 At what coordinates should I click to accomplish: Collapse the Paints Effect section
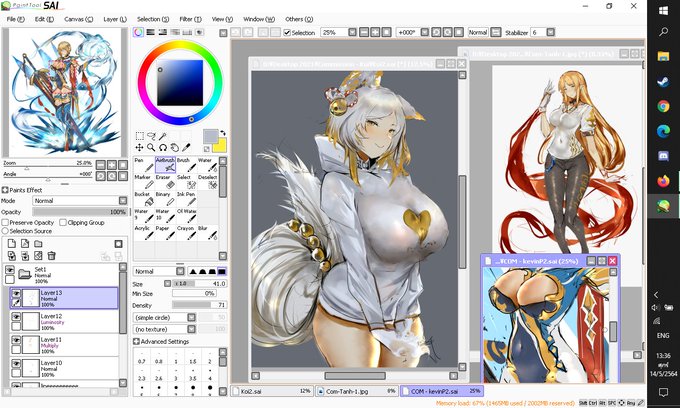(x=5, y=190)
